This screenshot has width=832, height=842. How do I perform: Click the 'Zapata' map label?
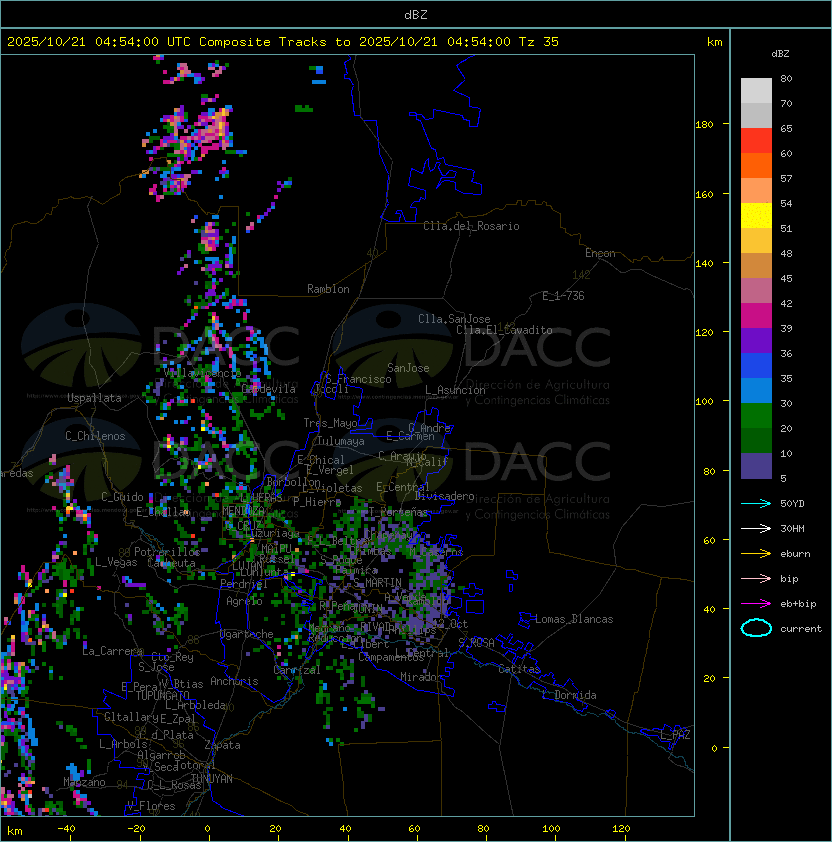click(x=222, y=745)
